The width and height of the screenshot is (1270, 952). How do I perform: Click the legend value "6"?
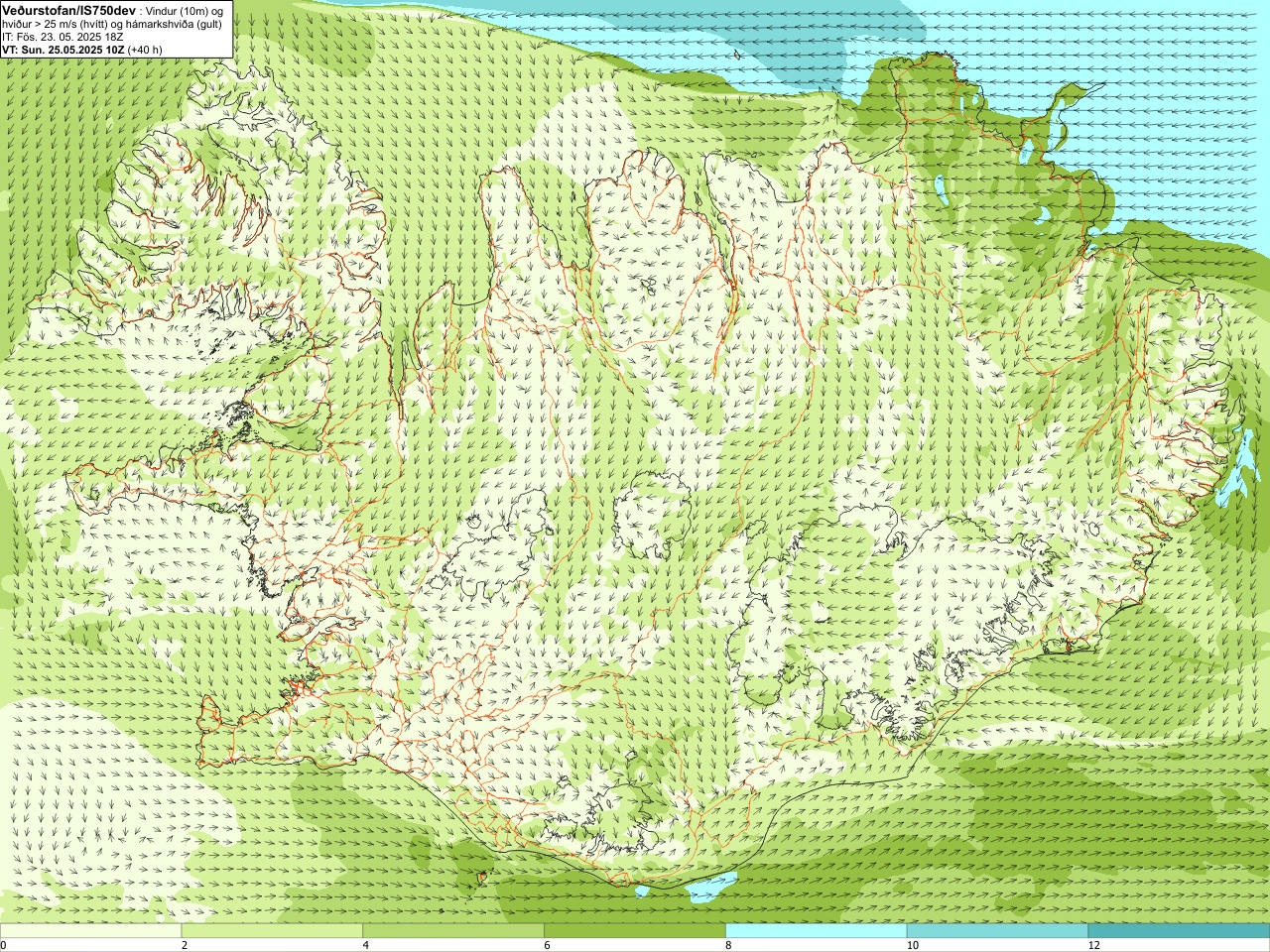(548, 945)
